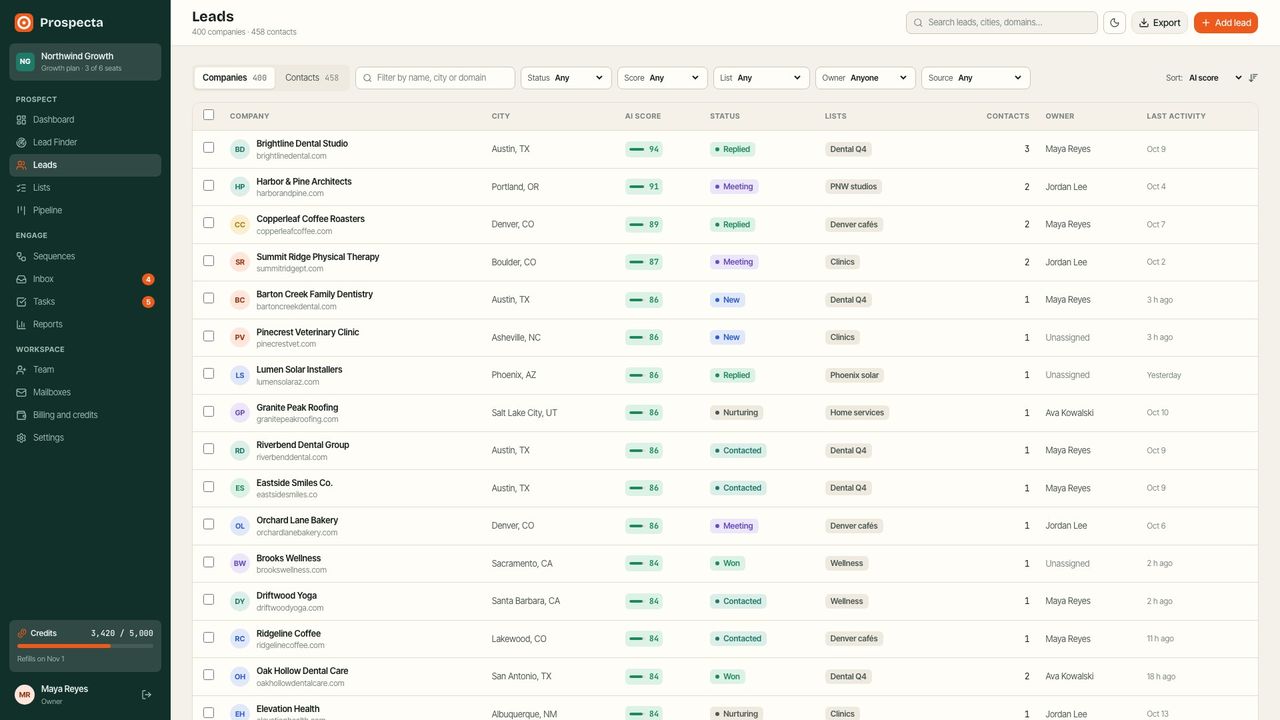Open the Status filter dropdown
The width and height of the screenshot is (1280, 720).
566,78
